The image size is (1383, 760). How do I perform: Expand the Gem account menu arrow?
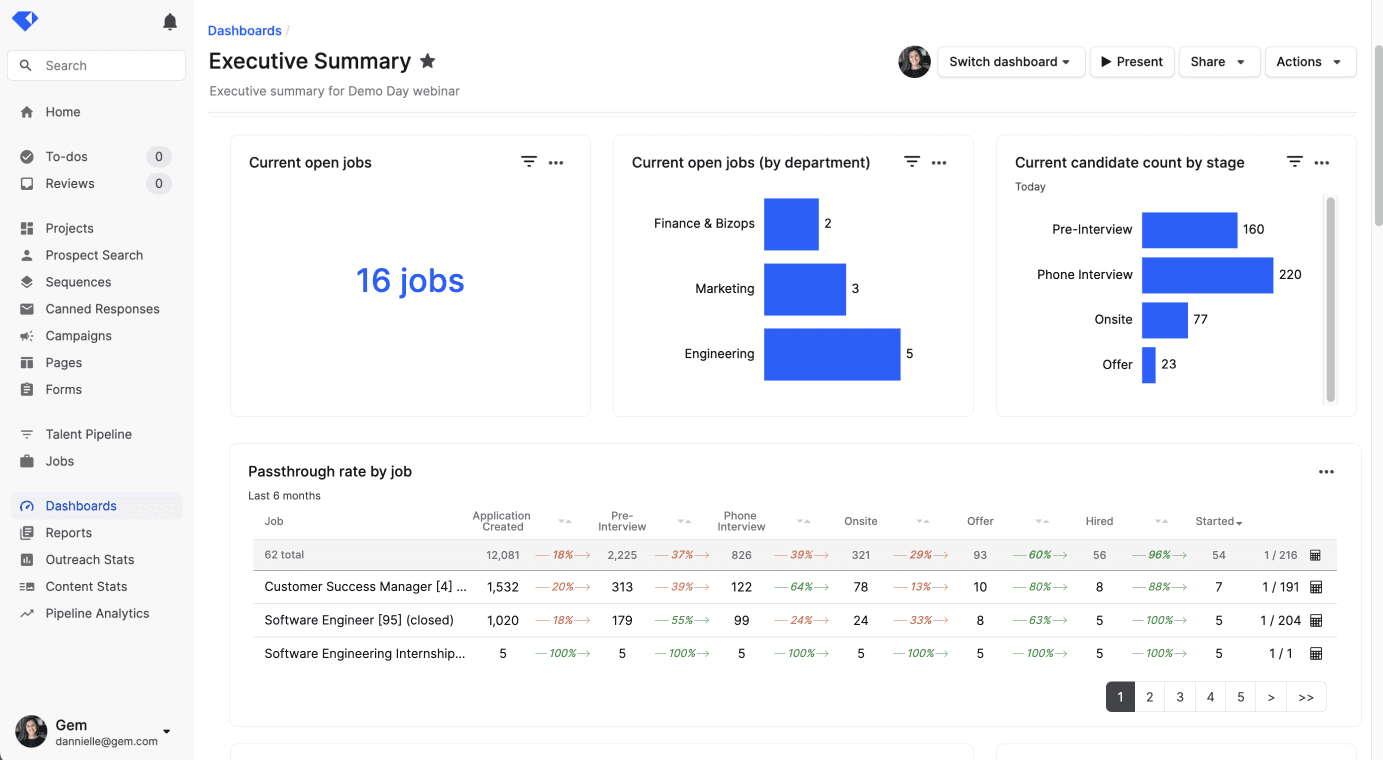pyautogui.click(x=167, y=732)
